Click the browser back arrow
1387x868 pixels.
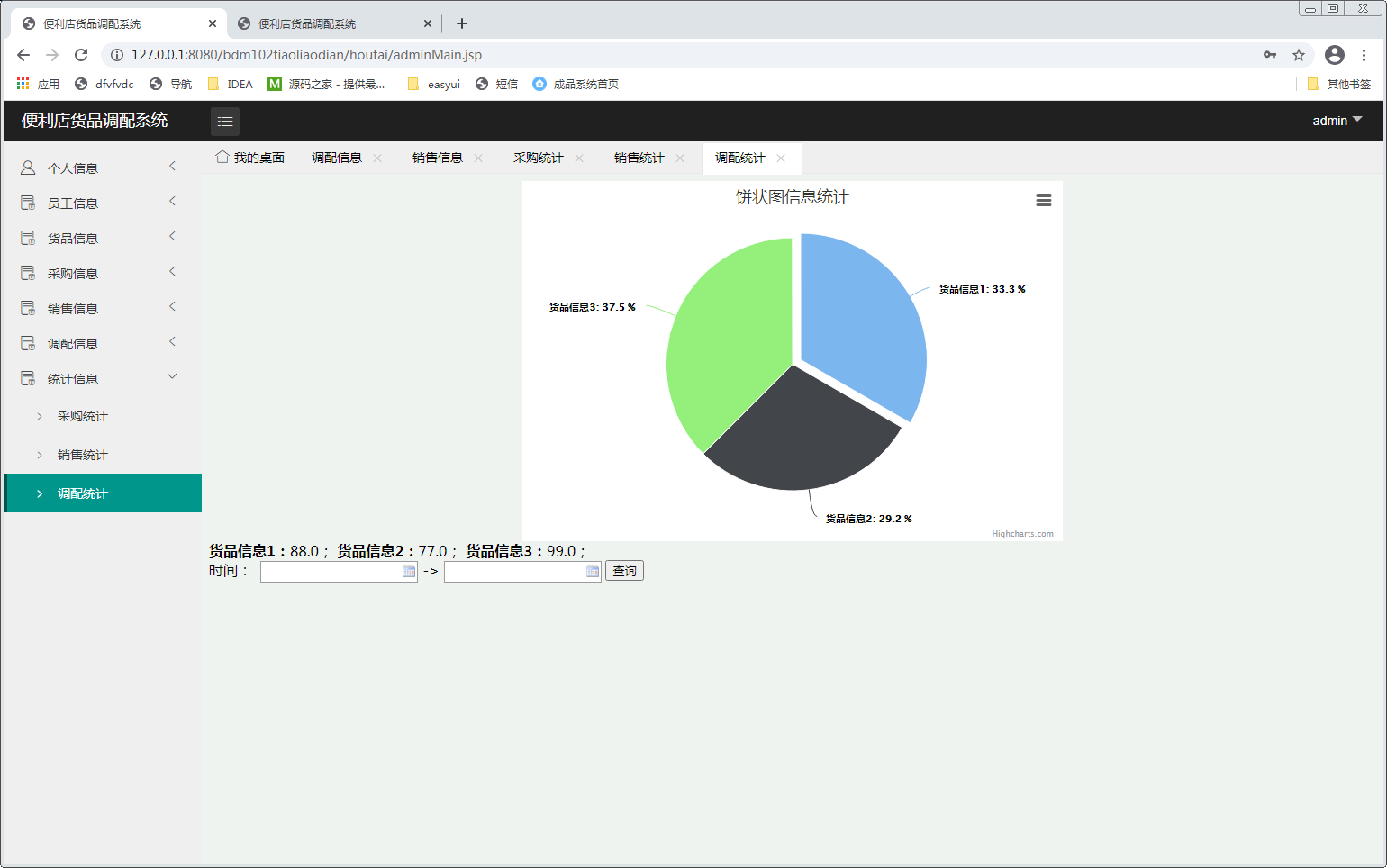tap(23, 55)
